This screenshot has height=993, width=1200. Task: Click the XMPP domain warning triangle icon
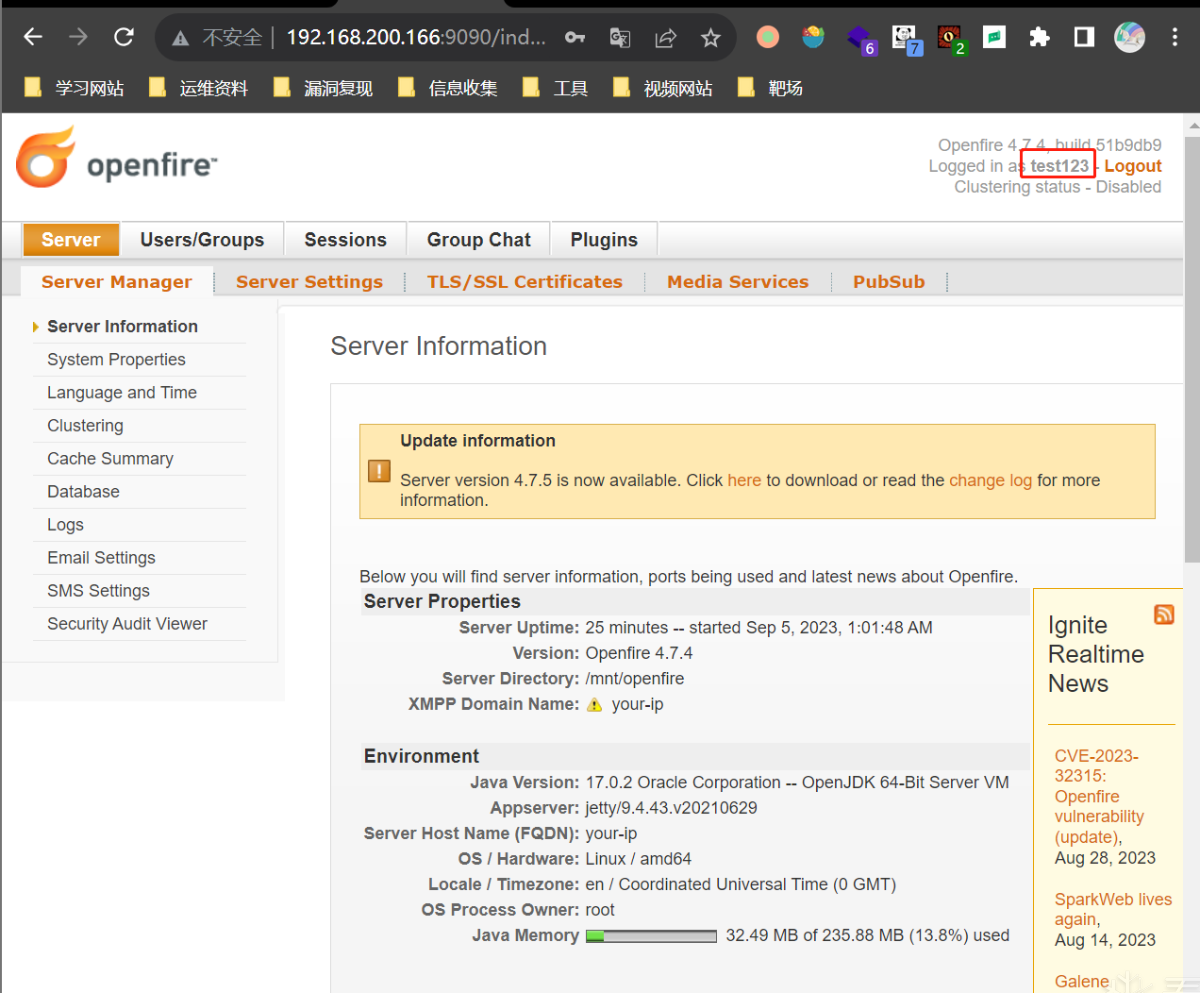tap(595, 705)
